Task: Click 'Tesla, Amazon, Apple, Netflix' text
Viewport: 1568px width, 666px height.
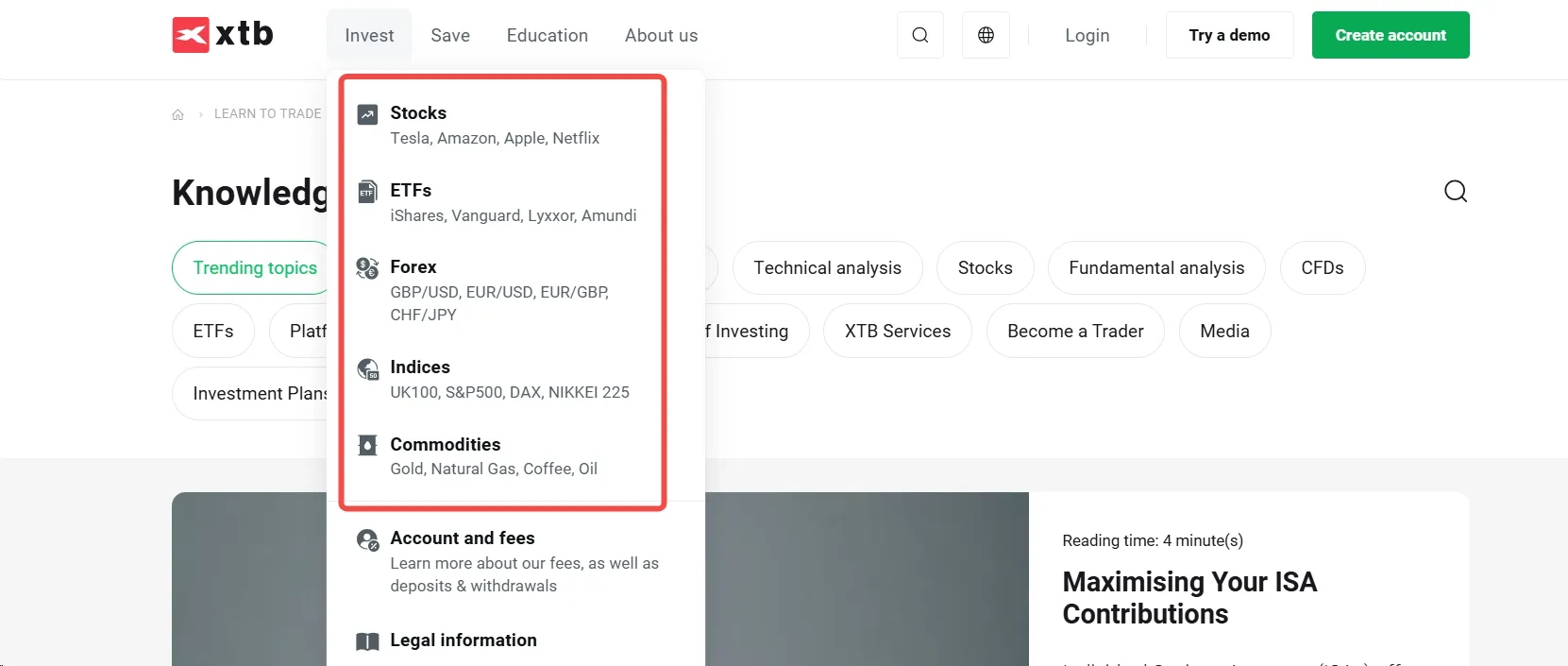Action: (x=495, y=138)
